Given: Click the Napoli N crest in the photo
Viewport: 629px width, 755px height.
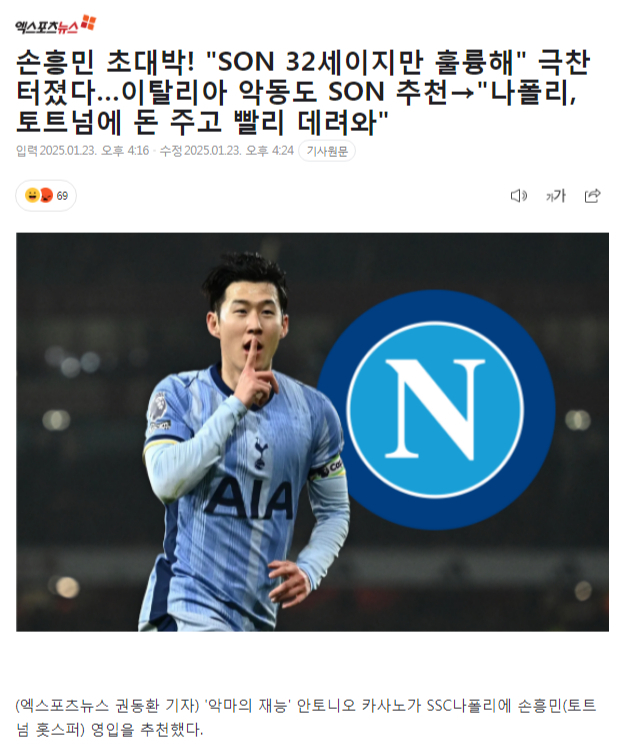Looking at the screenshot, I should click(436, 409).
